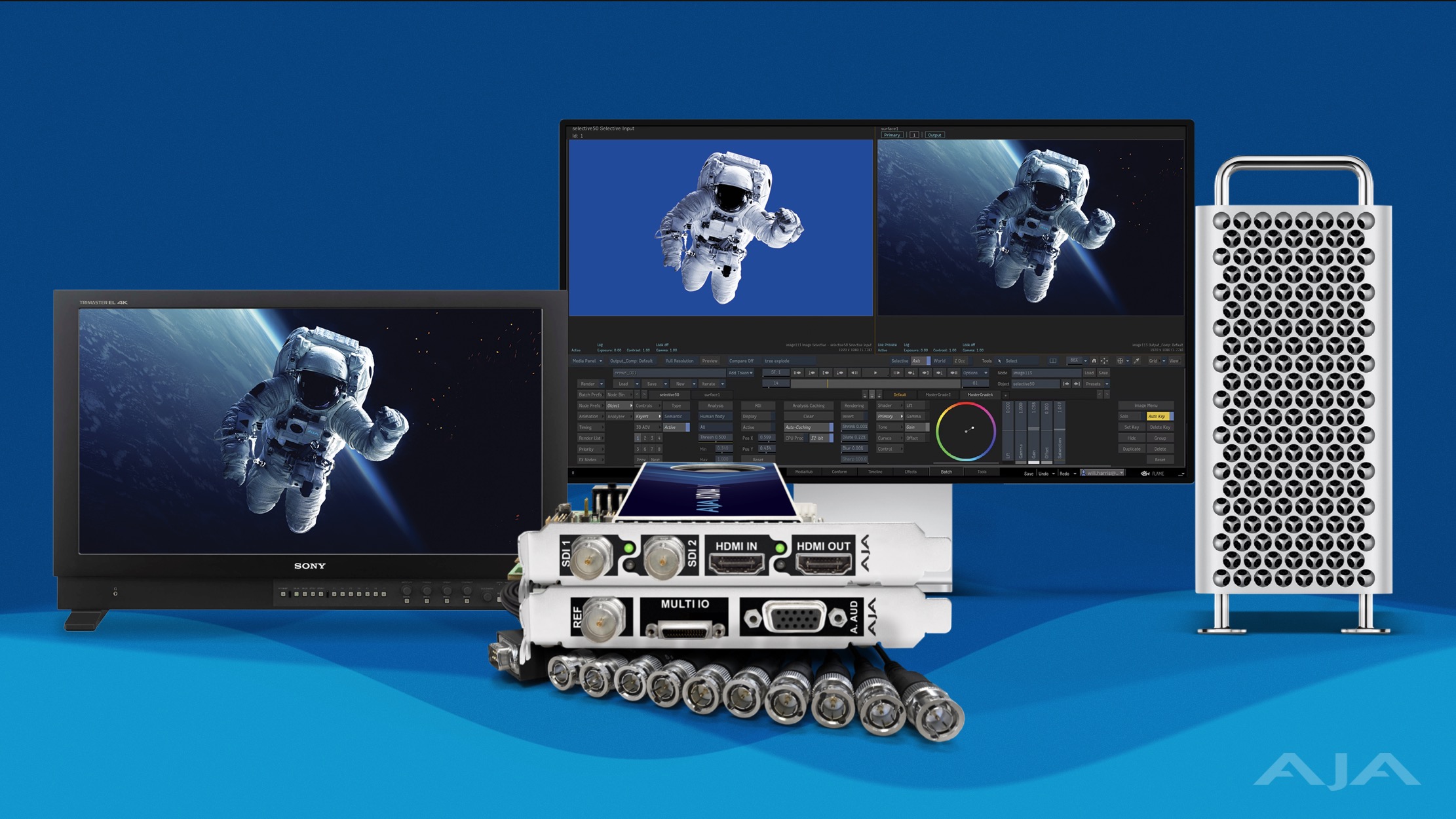1456x819 pixels.
Task: Click the Duplicate button
Action: [x=1132, y=449]
